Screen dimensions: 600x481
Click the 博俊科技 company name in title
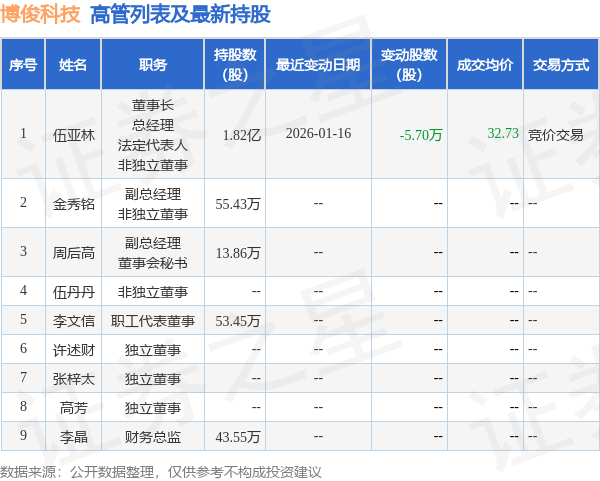[x=41, y=15]
